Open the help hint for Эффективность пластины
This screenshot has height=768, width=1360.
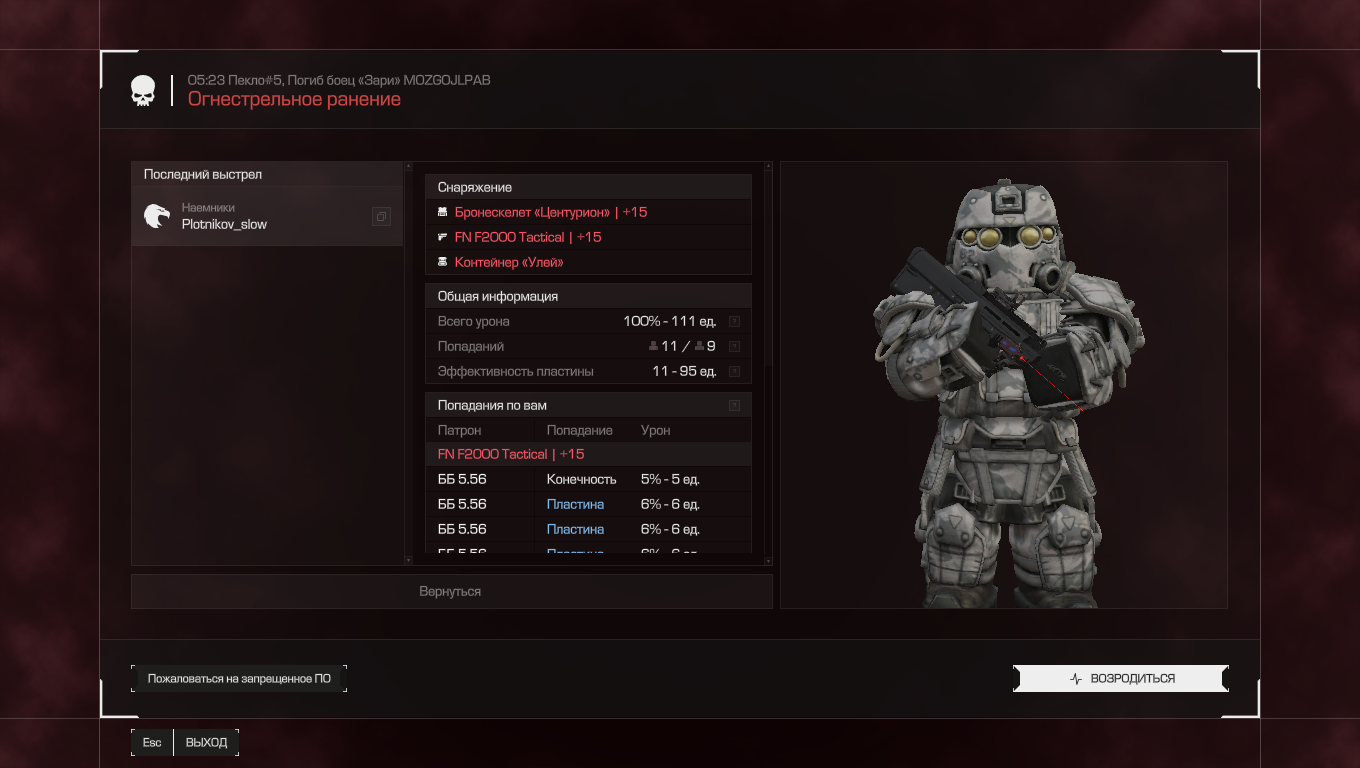click(x=734, y=371)
